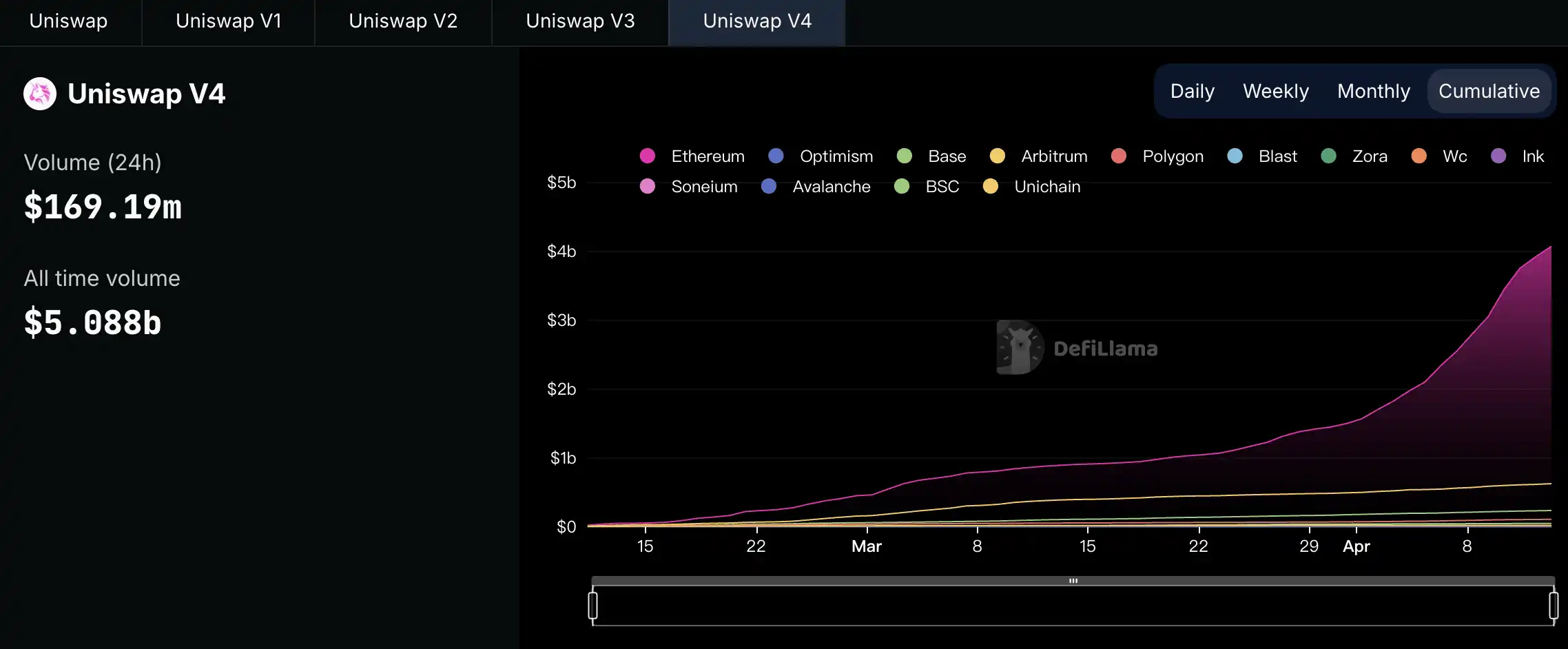Hide the Soneium series
This screenshot has width=1568, height=649.
(648, 187)
